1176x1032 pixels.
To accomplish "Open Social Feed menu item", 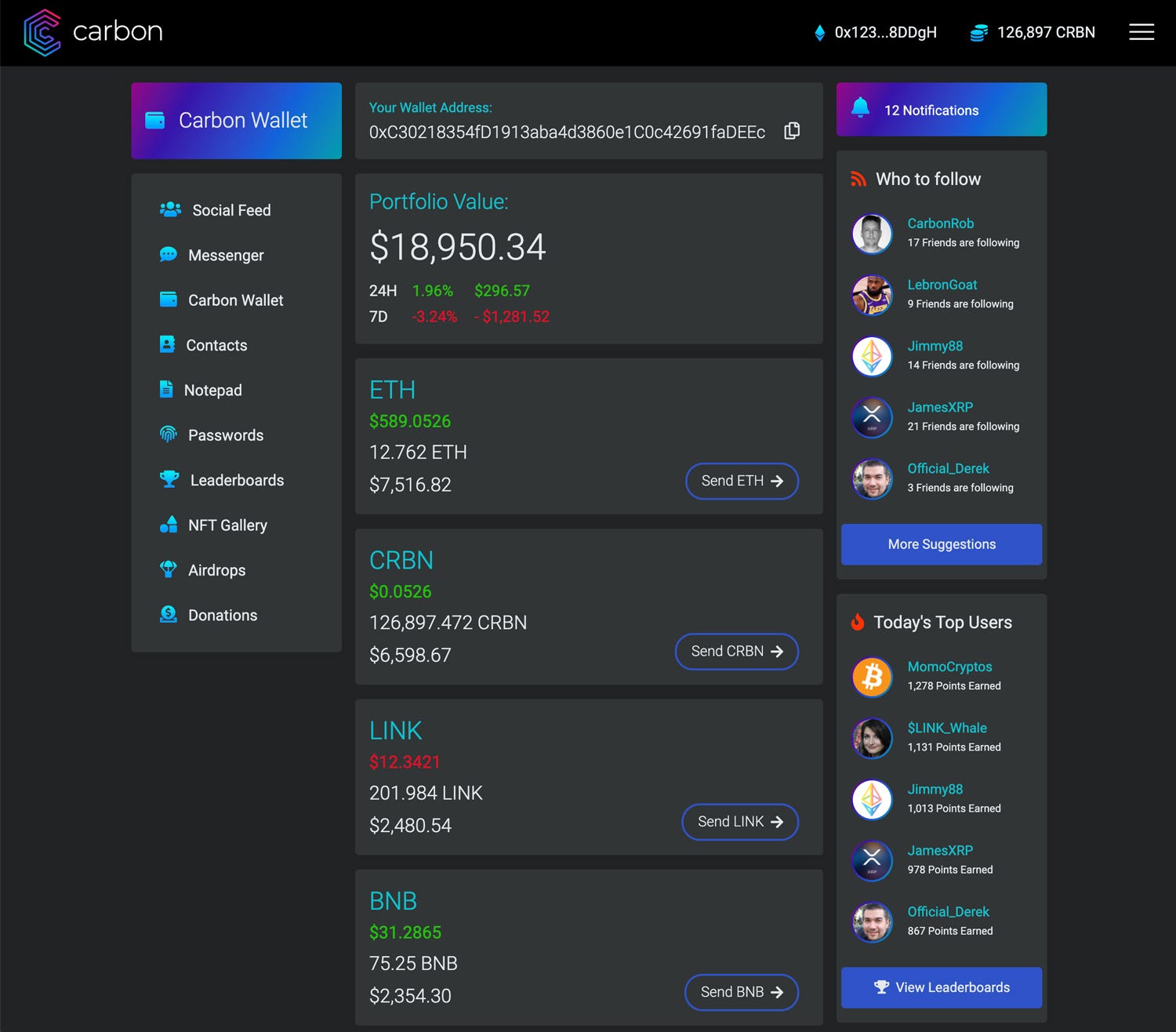I will (x=231, y=210).
